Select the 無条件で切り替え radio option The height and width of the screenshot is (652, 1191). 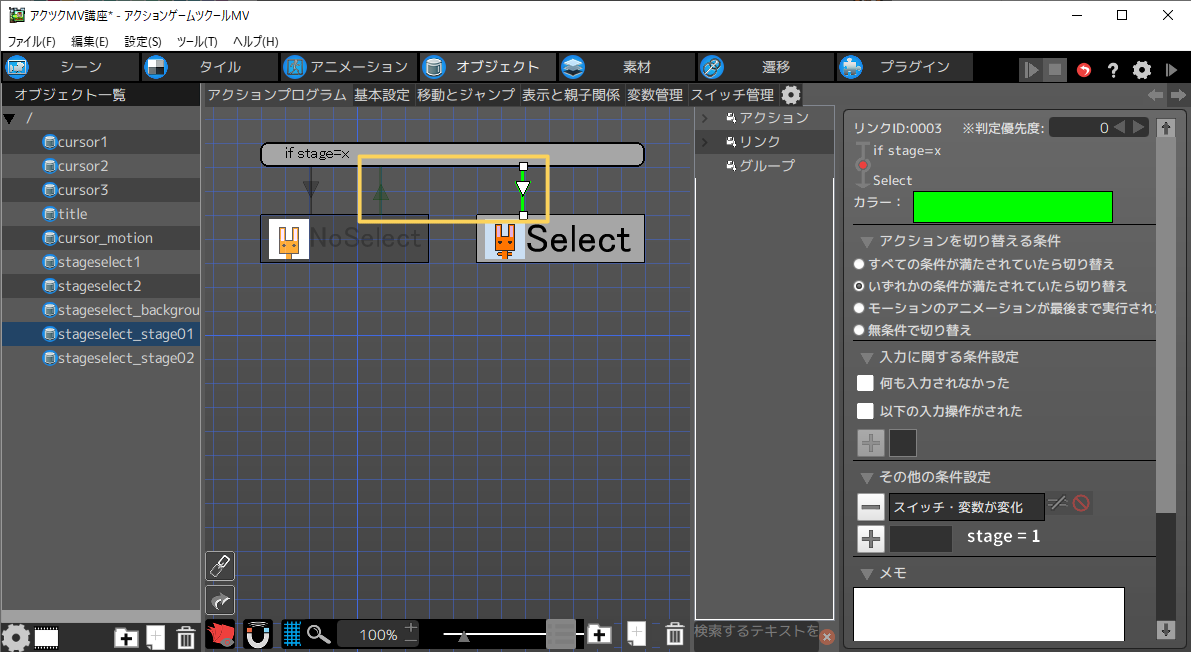click(x=859, y=329)
